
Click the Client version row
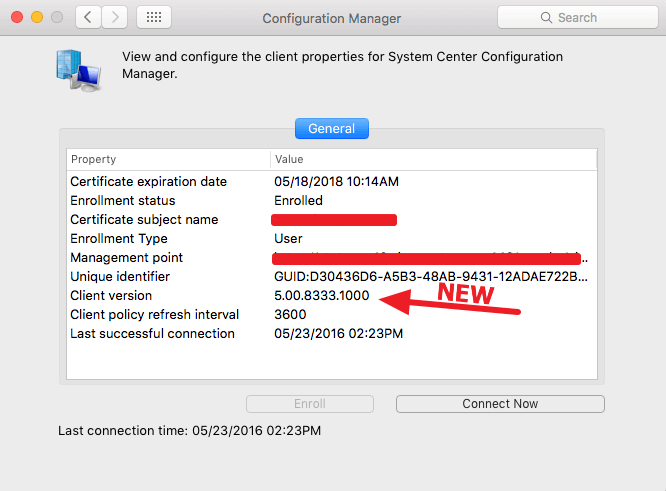111,296
